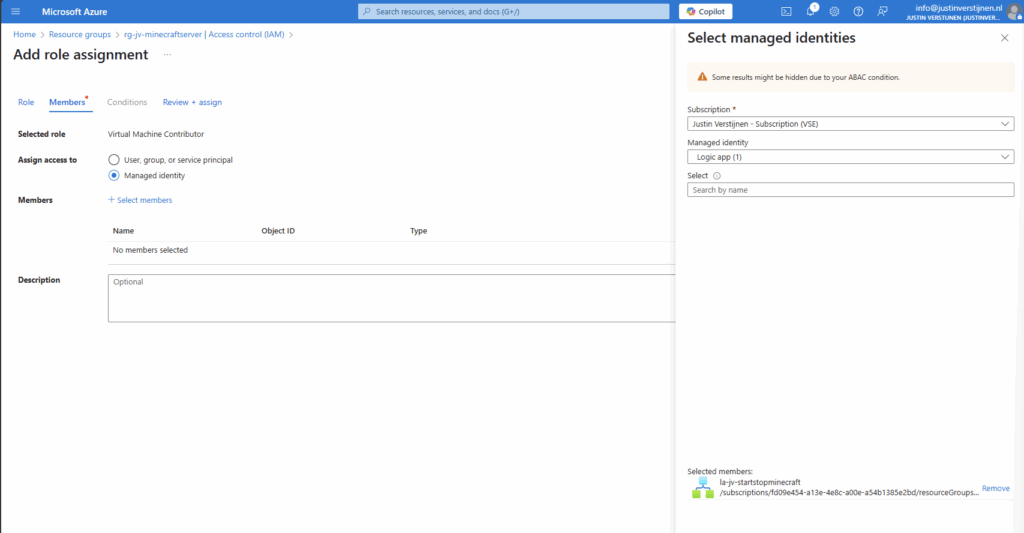Click the feedback icon in header
The height and width of the screenshot is (533, 1024).
882,11
